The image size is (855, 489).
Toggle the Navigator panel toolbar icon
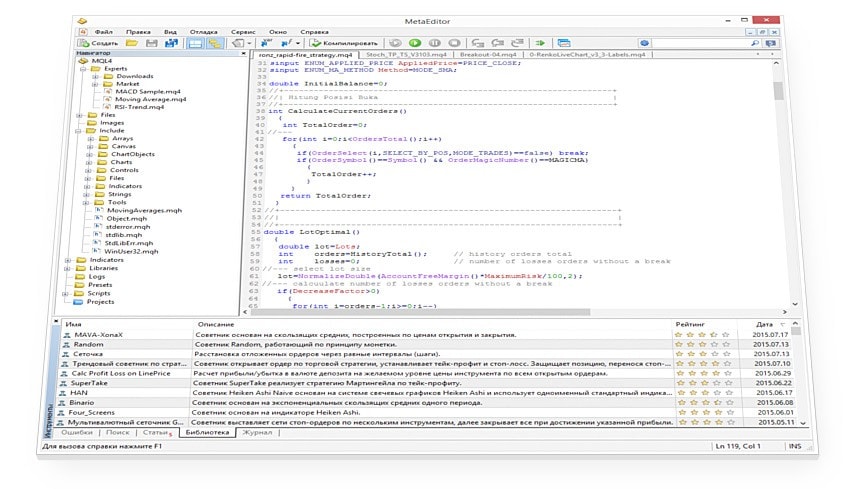(x=196, y=43)
